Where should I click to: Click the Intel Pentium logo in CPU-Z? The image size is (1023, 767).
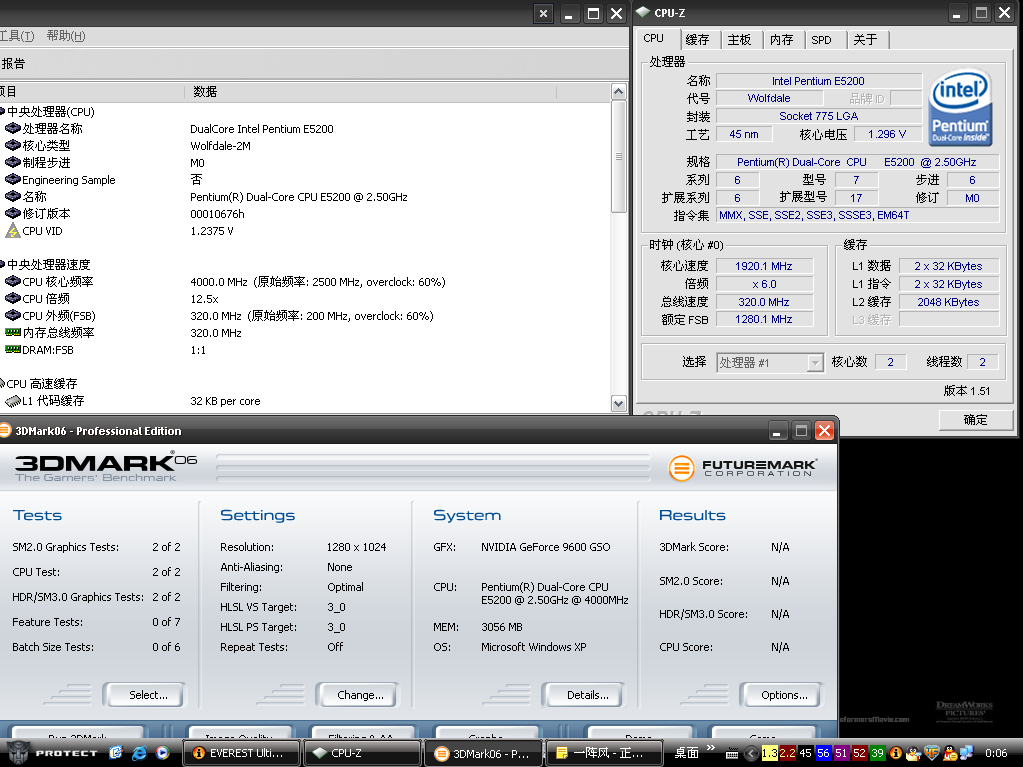point(960,107)
